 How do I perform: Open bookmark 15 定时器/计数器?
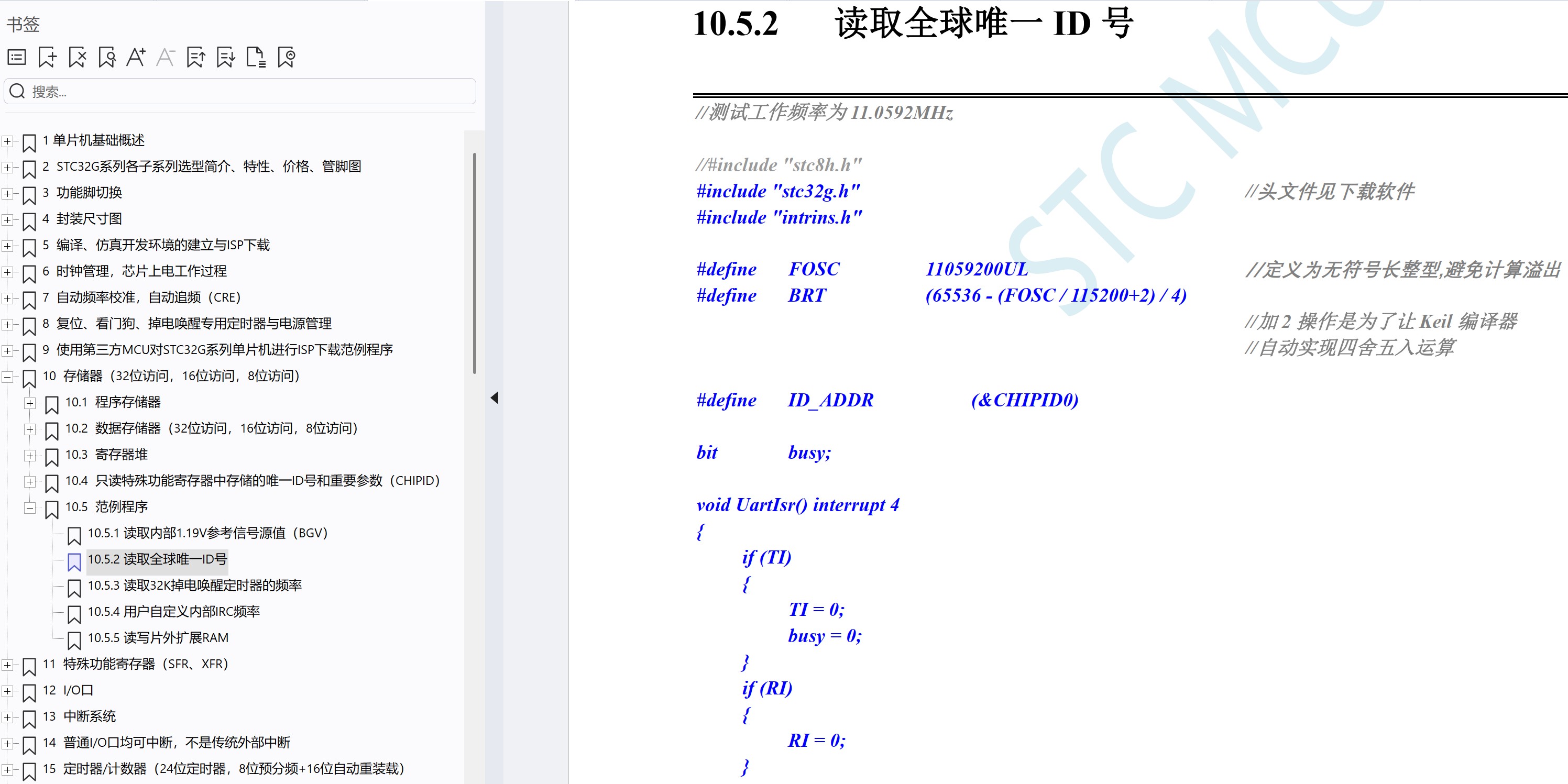coord(223,768)
